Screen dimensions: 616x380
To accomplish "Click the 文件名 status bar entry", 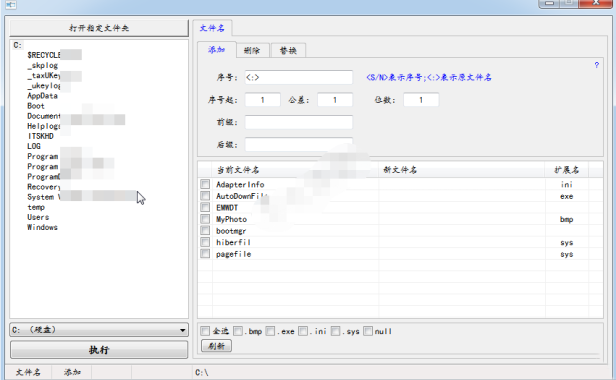I will (28, 372).
